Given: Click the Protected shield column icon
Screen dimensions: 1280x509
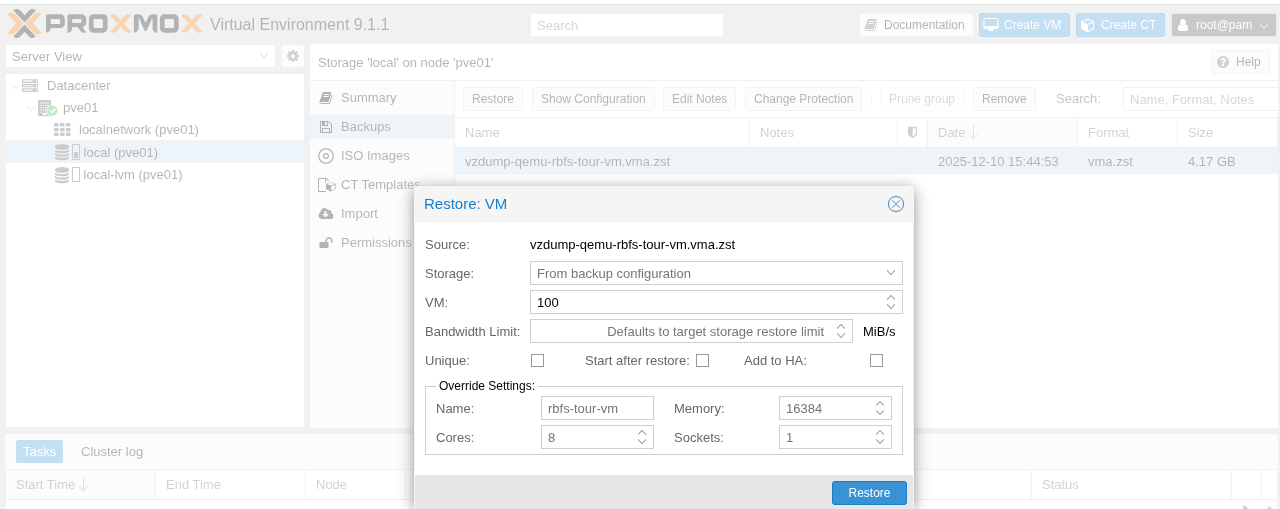Looking at the screenshot, I should click(912, 132).
